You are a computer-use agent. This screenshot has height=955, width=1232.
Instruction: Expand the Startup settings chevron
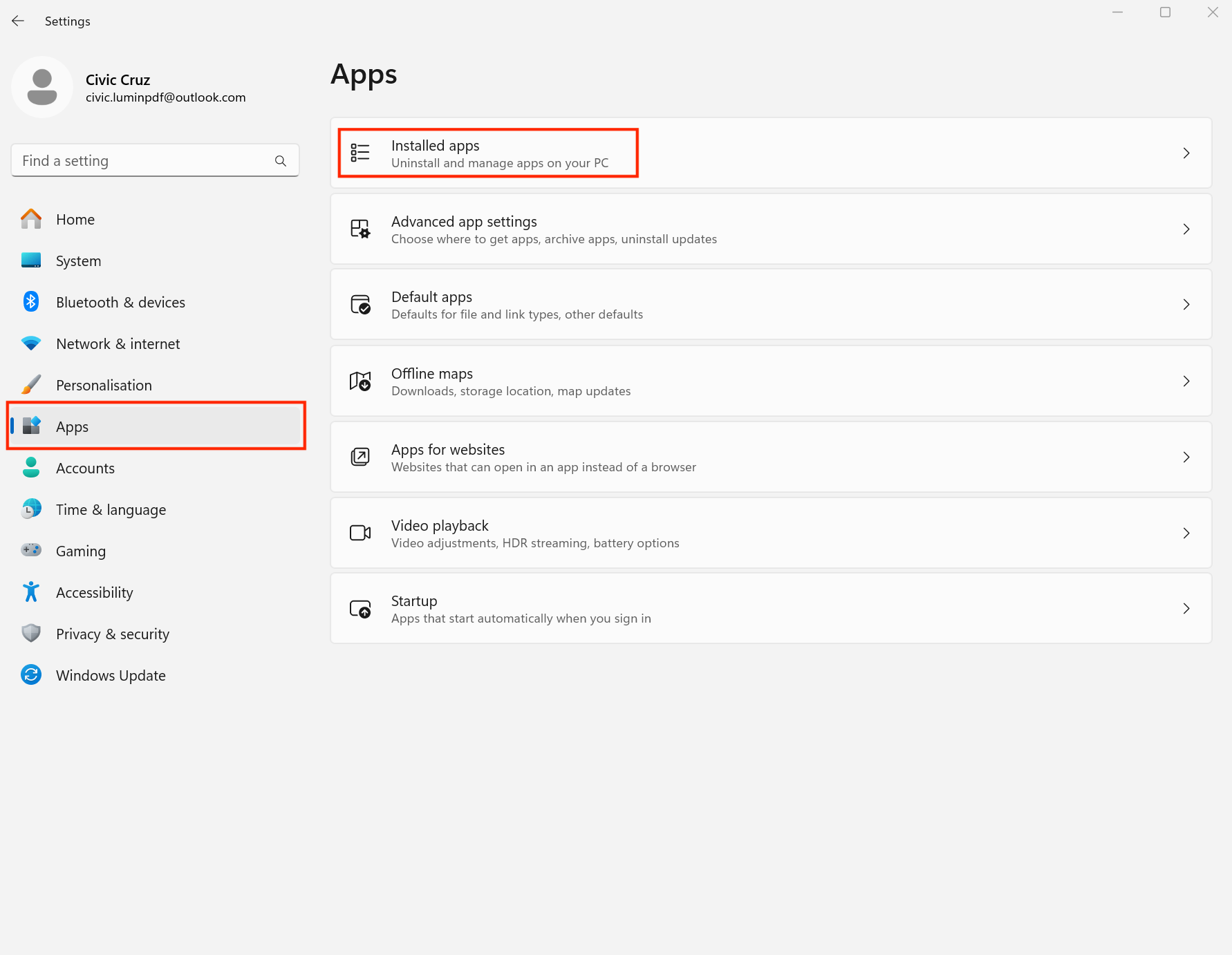1187,608
